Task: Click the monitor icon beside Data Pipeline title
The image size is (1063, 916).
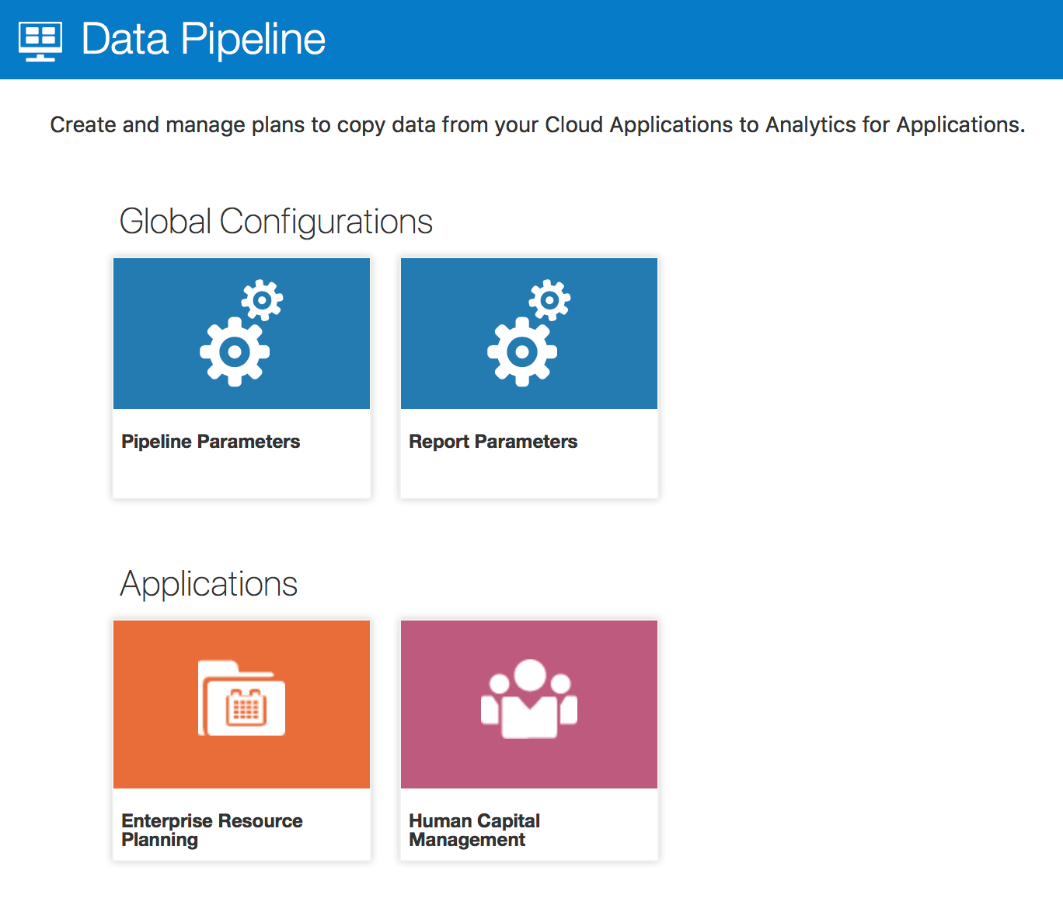Action: [x=41, y=40]
